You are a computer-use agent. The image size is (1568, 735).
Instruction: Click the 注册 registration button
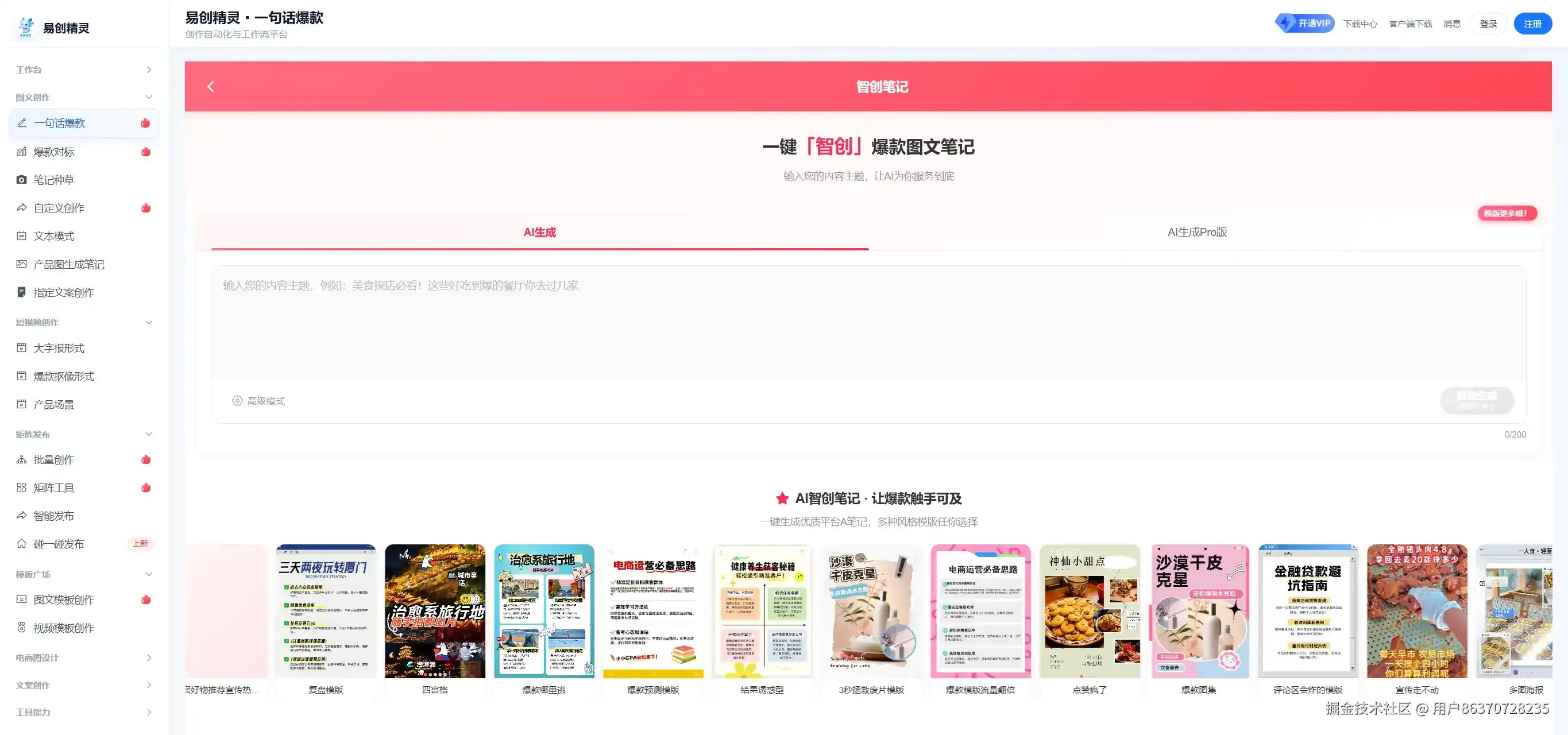pos(1532,23)
